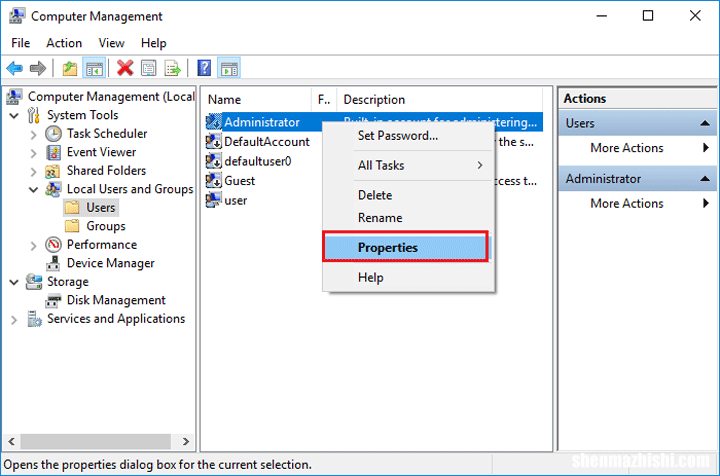Collapse the Users section in Actions pane
Screen dimensions: 720x476
point(704,123)
